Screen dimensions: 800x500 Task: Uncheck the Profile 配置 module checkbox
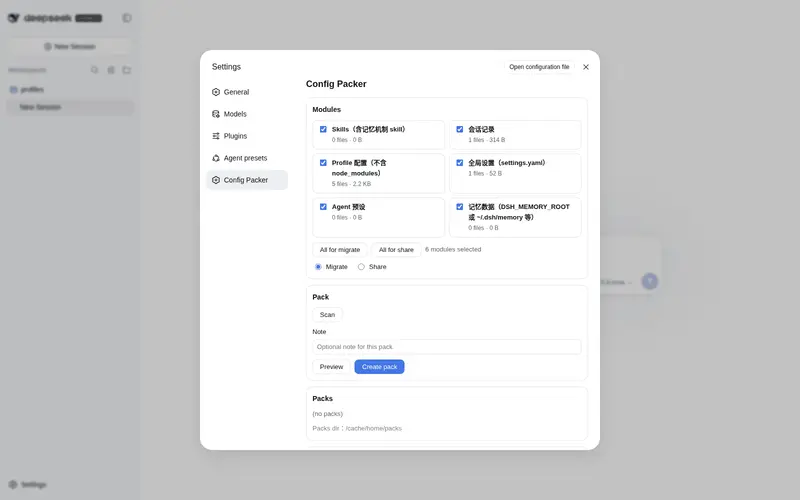323,163
